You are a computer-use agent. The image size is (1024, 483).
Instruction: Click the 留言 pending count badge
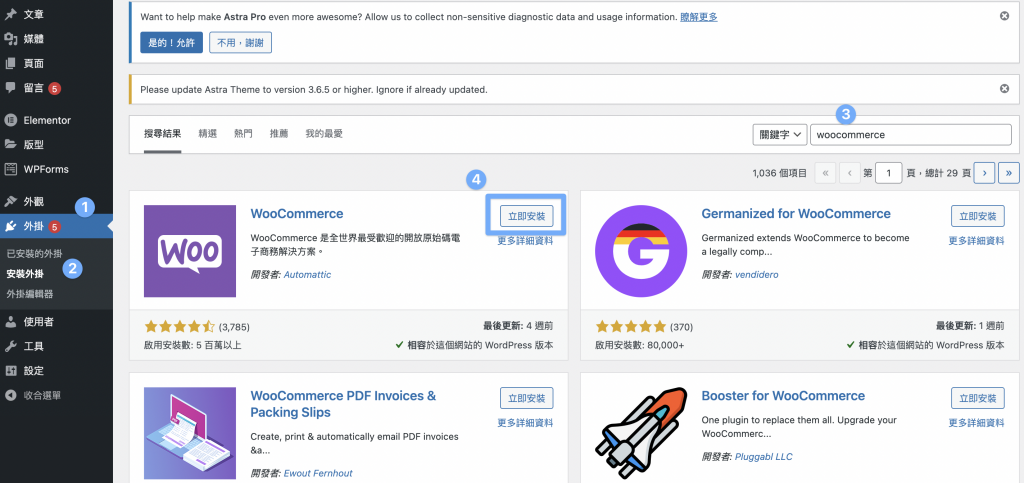coord(55,88)
